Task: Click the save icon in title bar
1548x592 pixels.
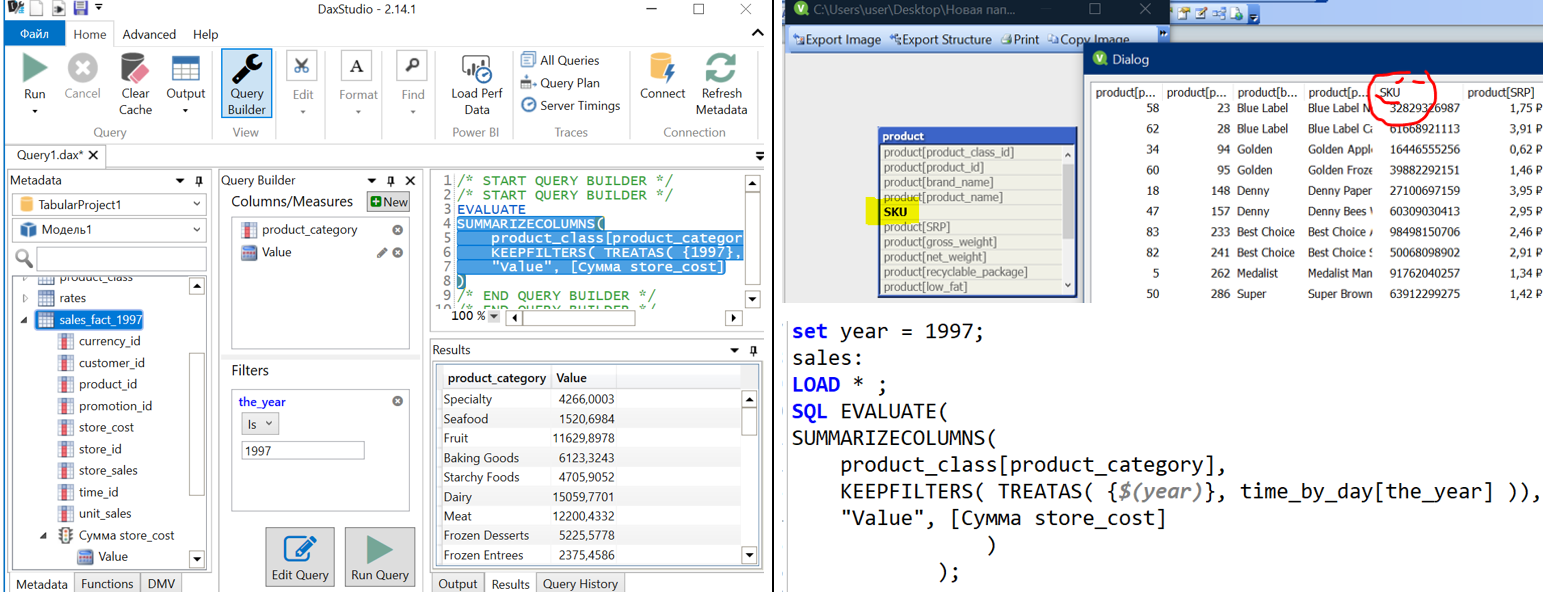Action: [x=81, y=8]
